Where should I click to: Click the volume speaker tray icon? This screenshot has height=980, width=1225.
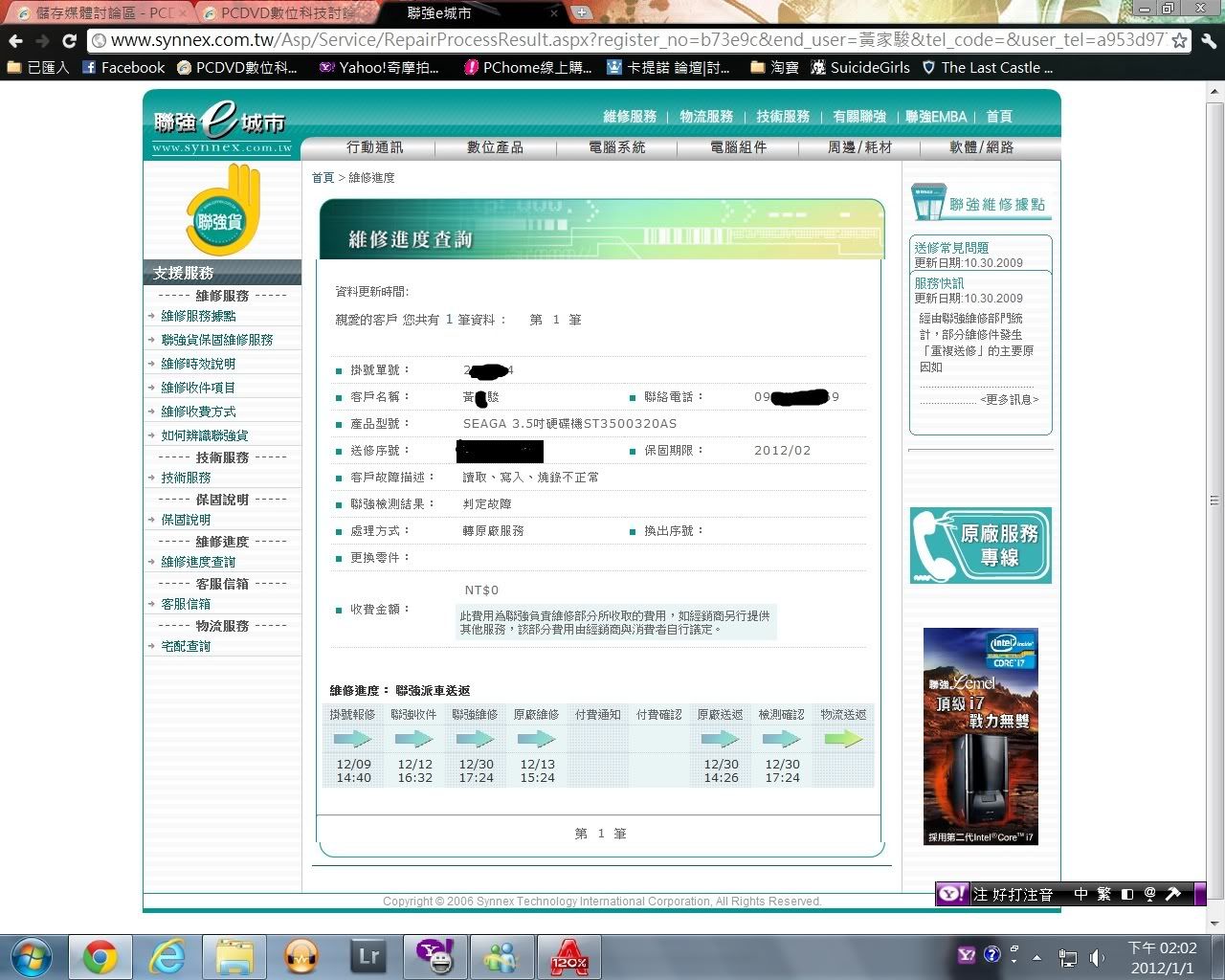1097,957
